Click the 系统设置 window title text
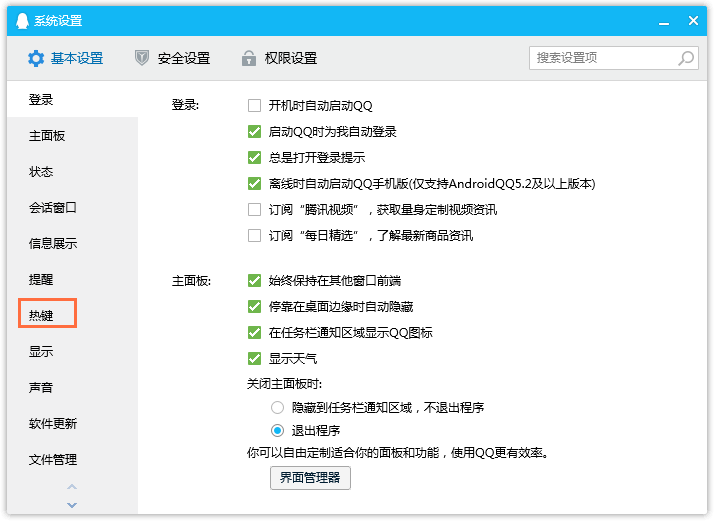The height and width of the screenshot is (521, 717). 58,21
